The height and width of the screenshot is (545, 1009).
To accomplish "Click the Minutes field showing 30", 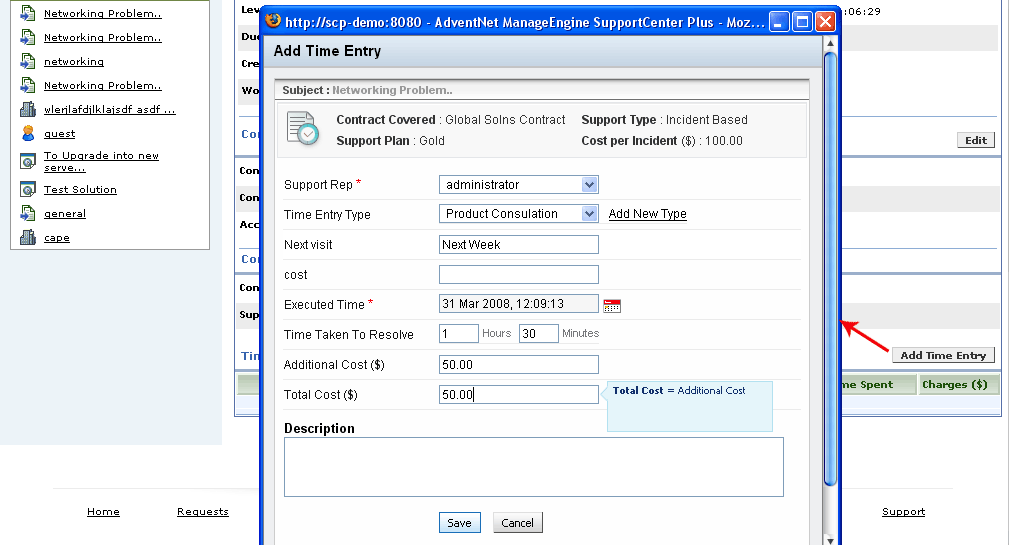I will tap(539, 333).
